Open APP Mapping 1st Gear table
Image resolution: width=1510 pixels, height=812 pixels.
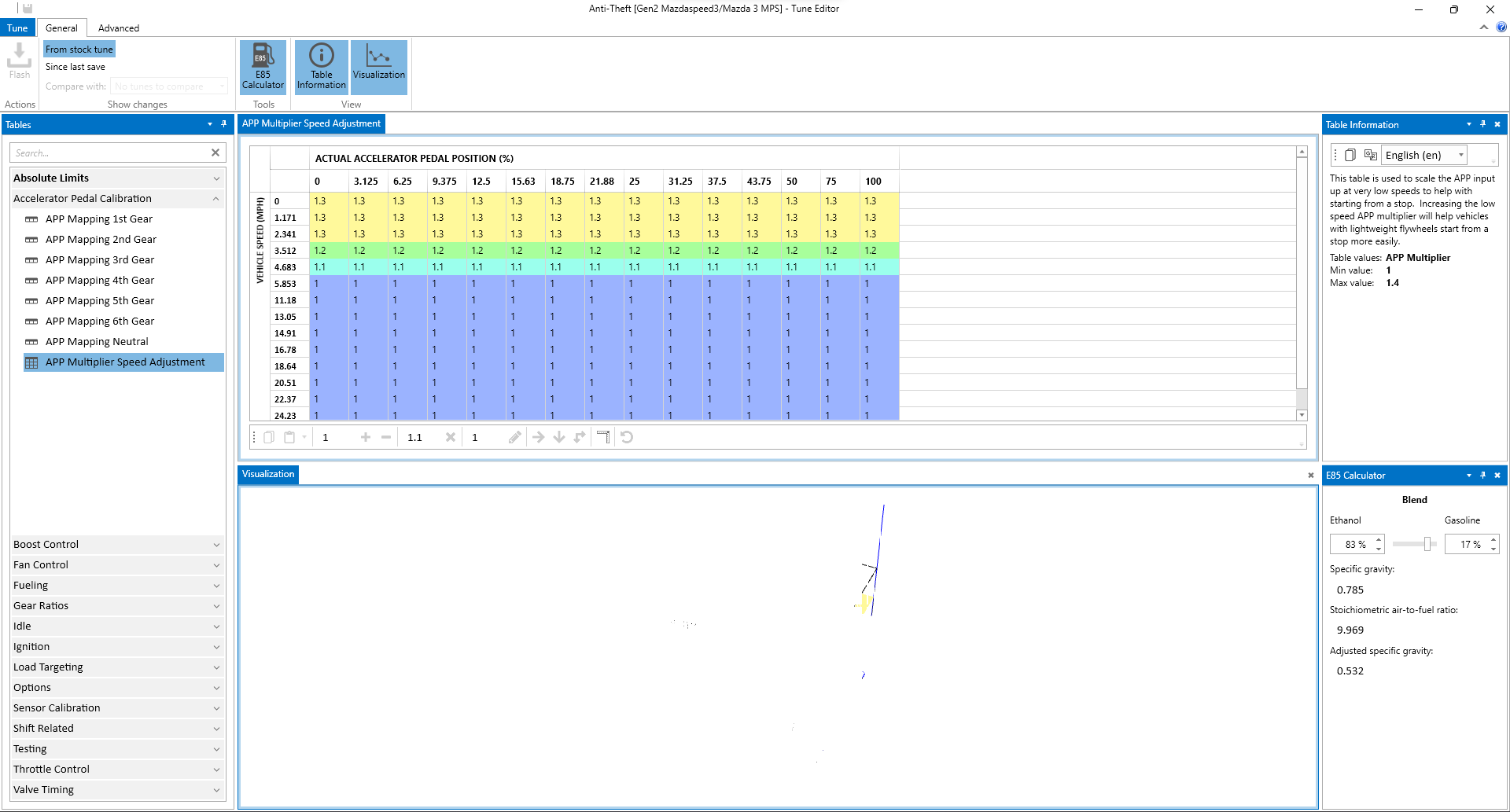(99, 219)
